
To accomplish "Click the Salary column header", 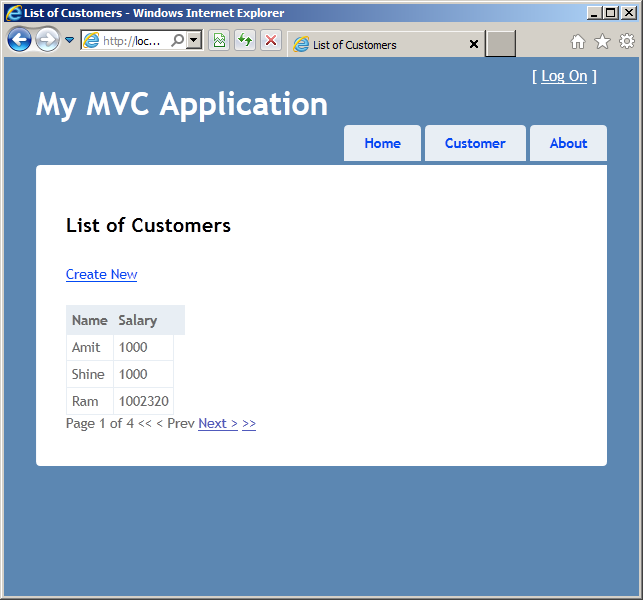I will tap(138, 320).
